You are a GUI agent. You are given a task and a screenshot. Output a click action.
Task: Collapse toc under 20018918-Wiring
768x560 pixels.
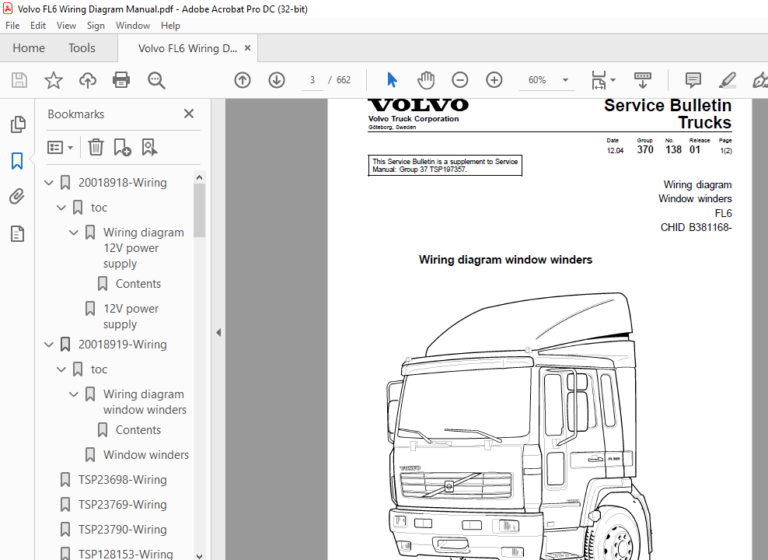61,208
